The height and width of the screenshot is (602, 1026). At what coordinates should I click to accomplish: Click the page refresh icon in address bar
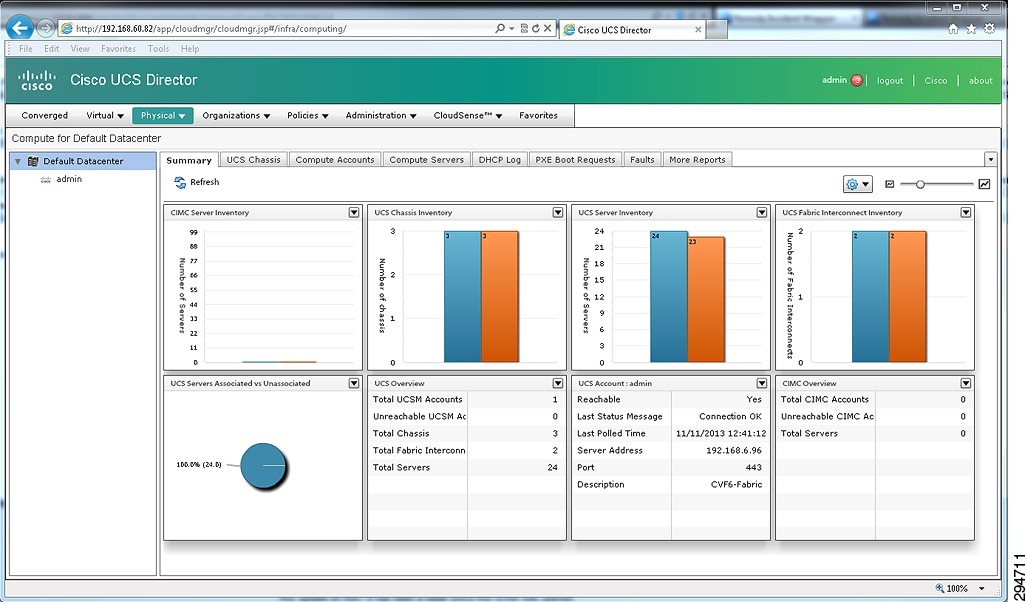536,28
